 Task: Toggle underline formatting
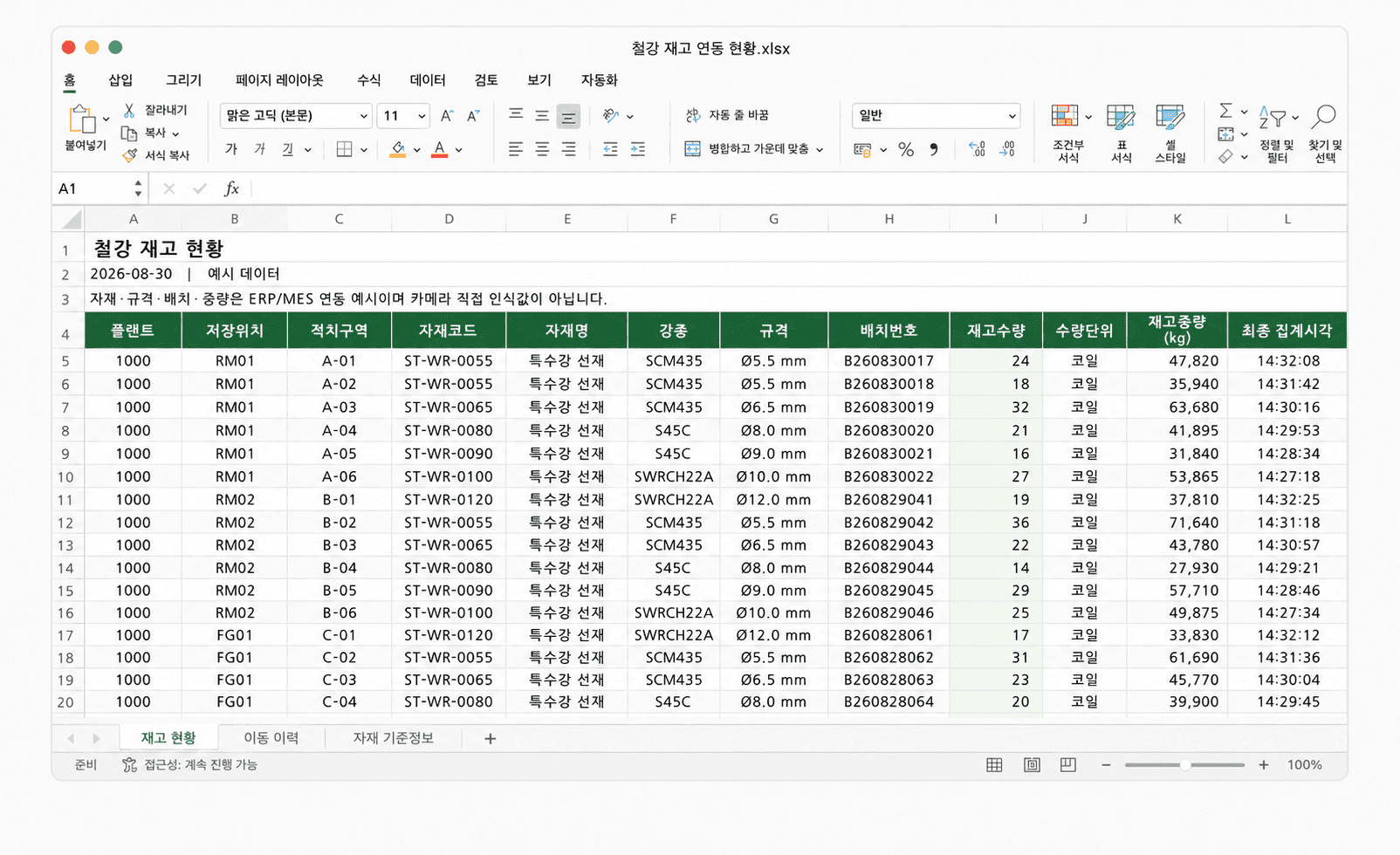pos(287,149)
